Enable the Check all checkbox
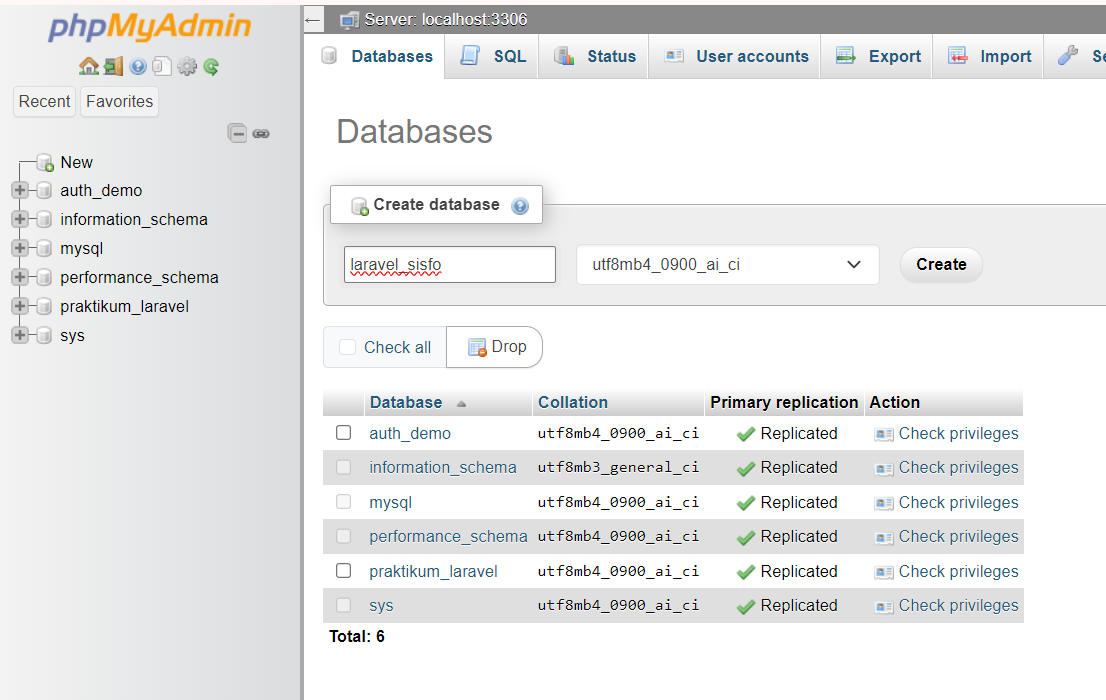The width and height of the screenshot is (1106, 700). point(348,346)
